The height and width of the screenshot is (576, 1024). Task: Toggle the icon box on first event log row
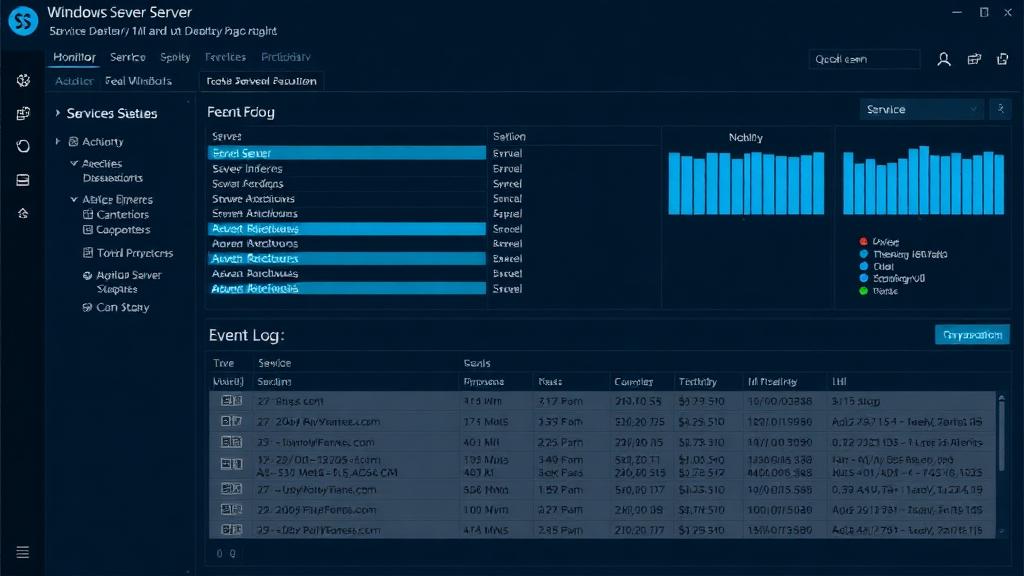point(230,400)
